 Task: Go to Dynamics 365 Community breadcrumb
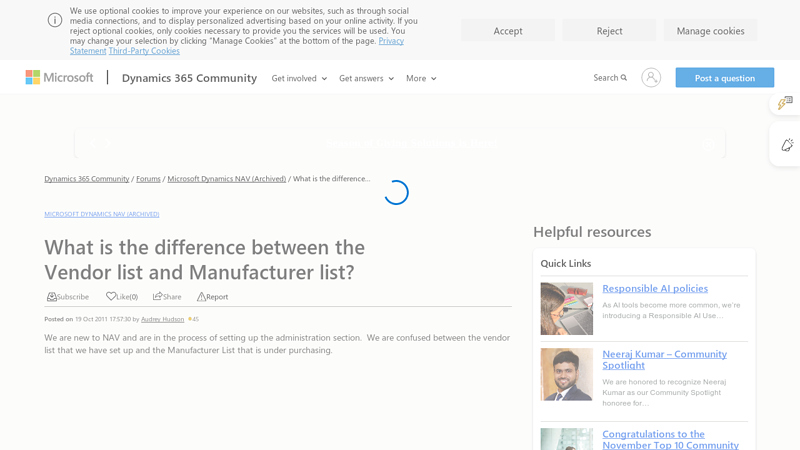(x=87, y=179)
